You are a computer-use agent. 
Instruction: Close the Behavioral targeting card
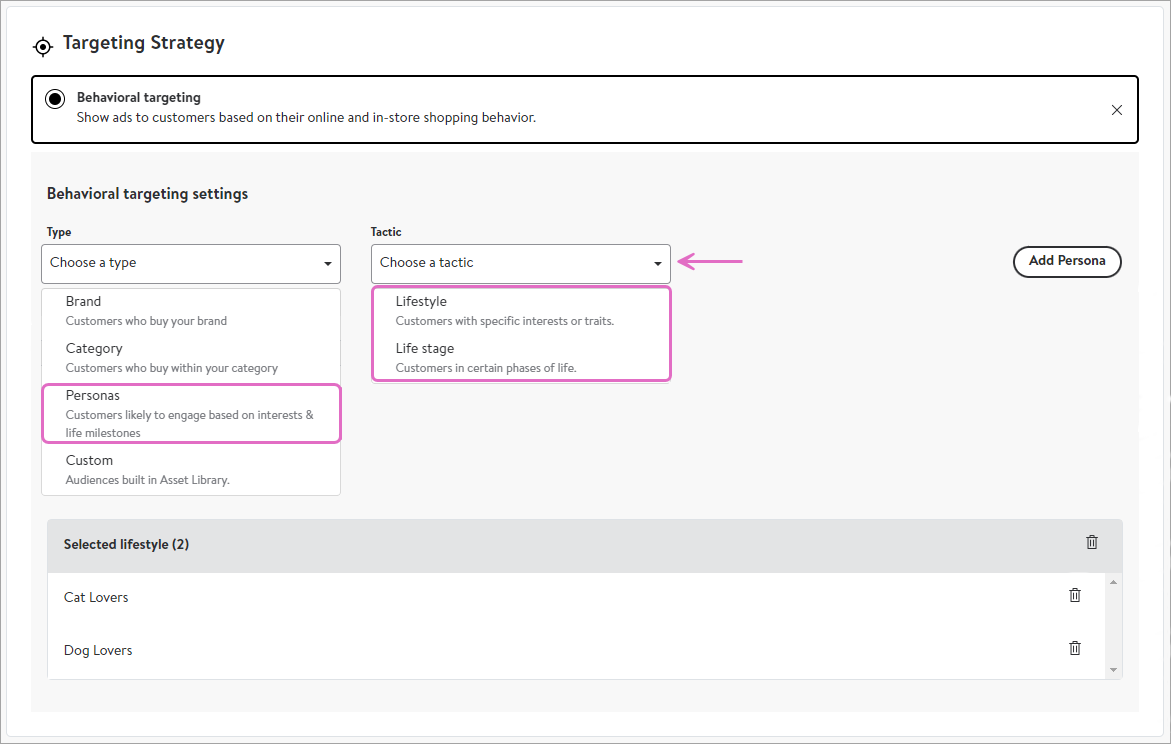[1117, 110]
